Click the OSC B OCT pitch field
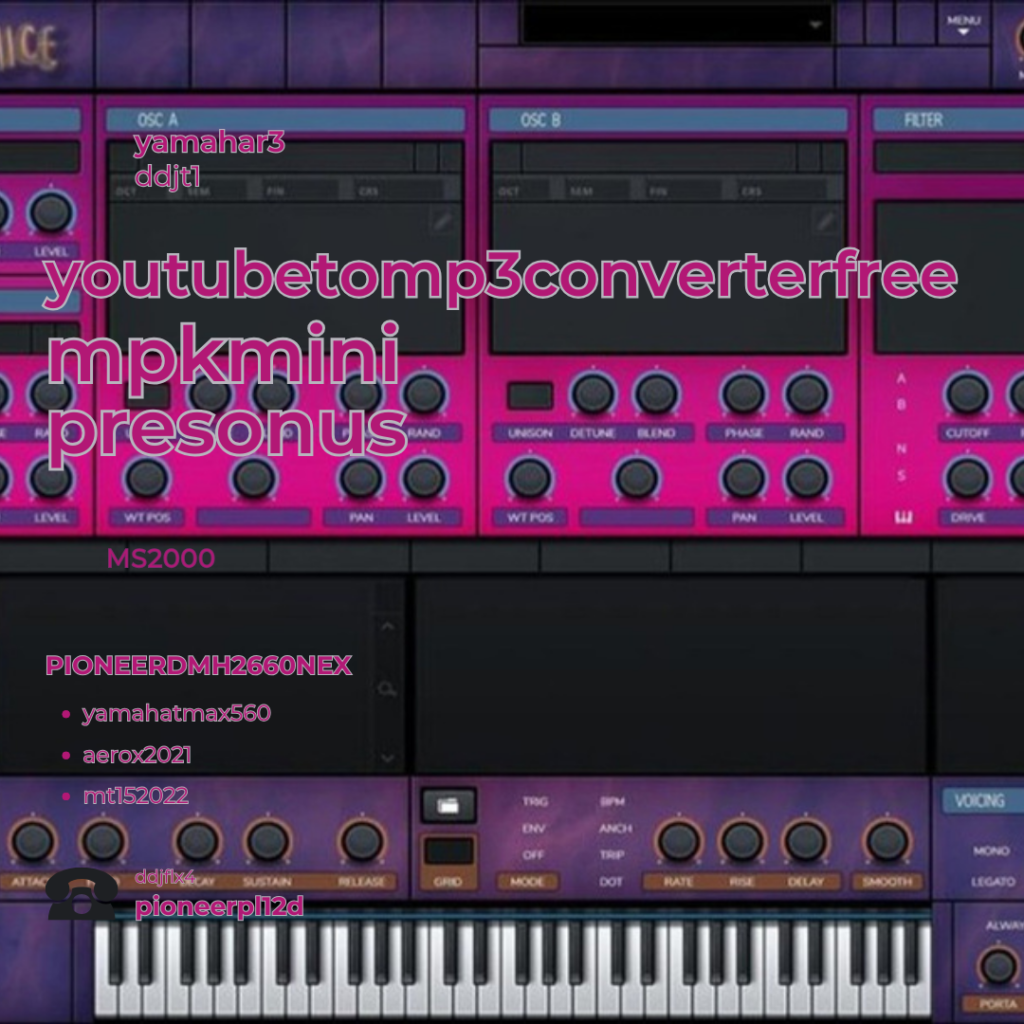Screen dimensions: 1024x1024 (x=523, y=191)
